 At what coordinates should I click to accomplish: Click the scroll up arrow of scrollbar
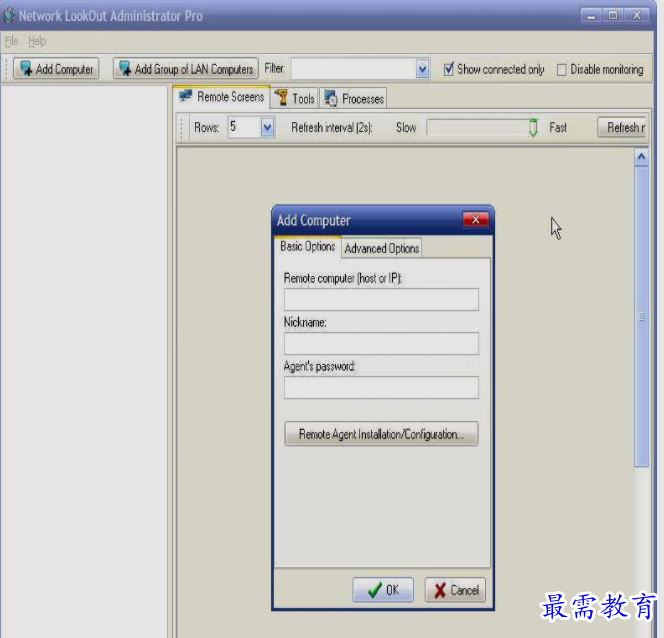[x=642, y=157]
